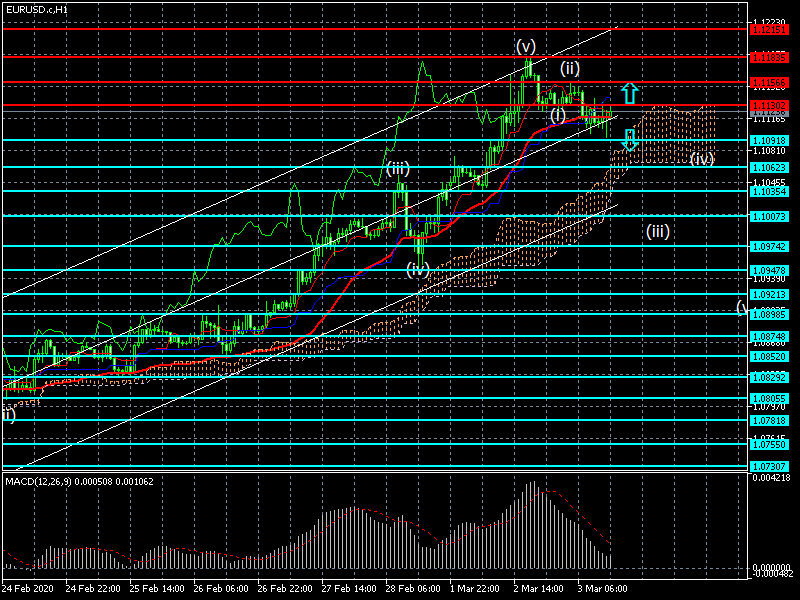This screenshot has width=800, height=600.
Task: Select the (iii) wave label near 1.10623 line
Action: [398, 169]
